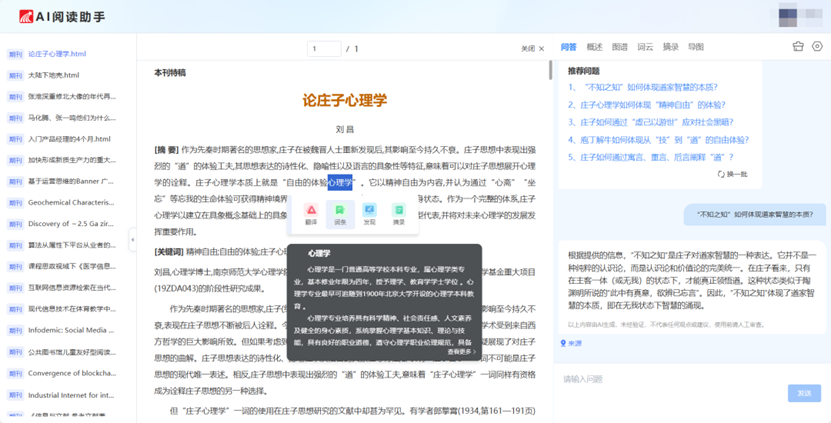Click 关闭 to close the document
The image size is (831, 423).
pos(532,49)
